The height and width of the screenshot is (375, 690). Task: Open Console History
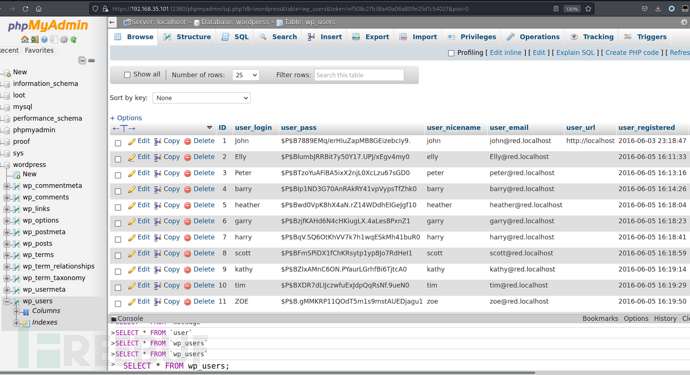[665, 319]
